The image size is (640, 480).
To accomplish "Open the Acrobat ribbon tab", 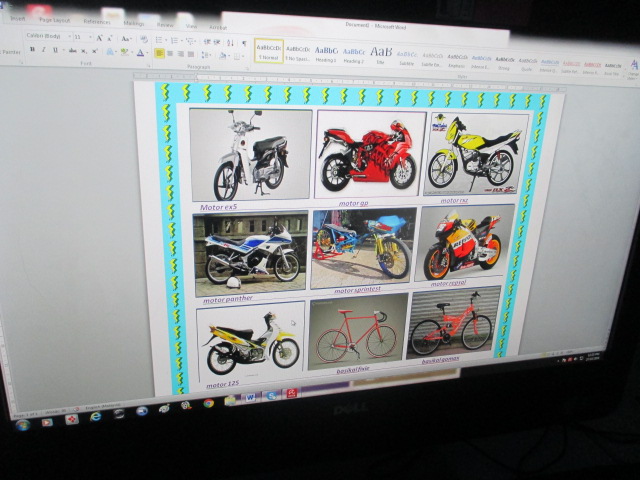I will pyautogui.click(x=218, y=27).
